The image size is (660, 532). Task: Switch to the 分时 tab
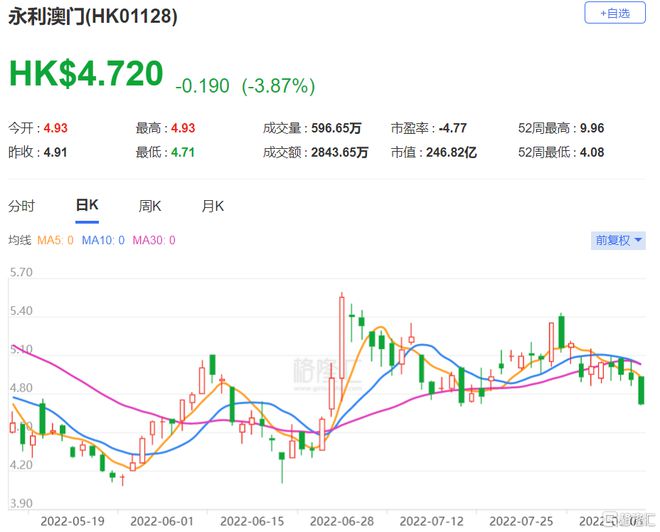(21, 206)
